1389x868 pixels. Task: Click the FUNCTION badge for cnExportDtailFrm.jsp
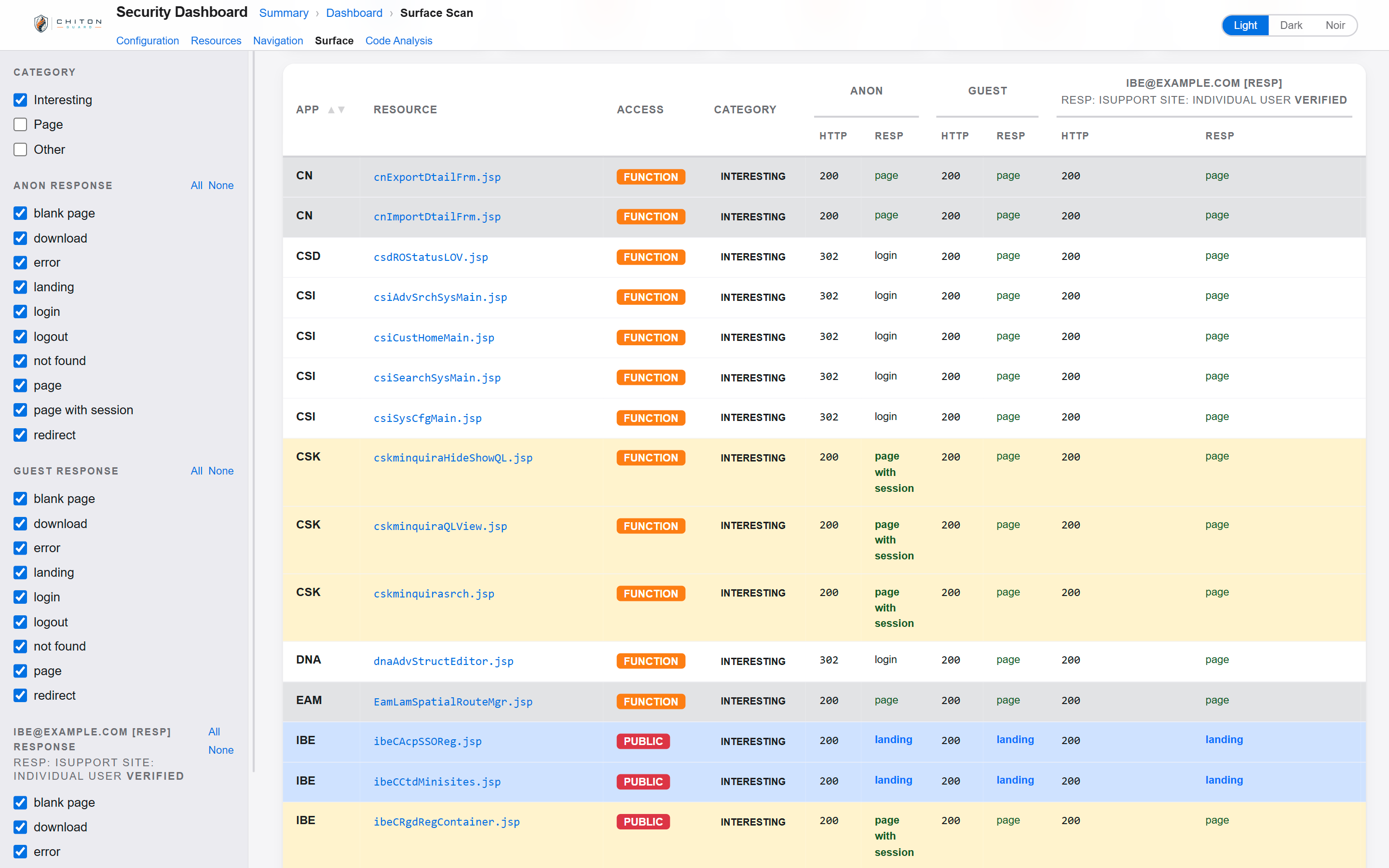point(651,177)
